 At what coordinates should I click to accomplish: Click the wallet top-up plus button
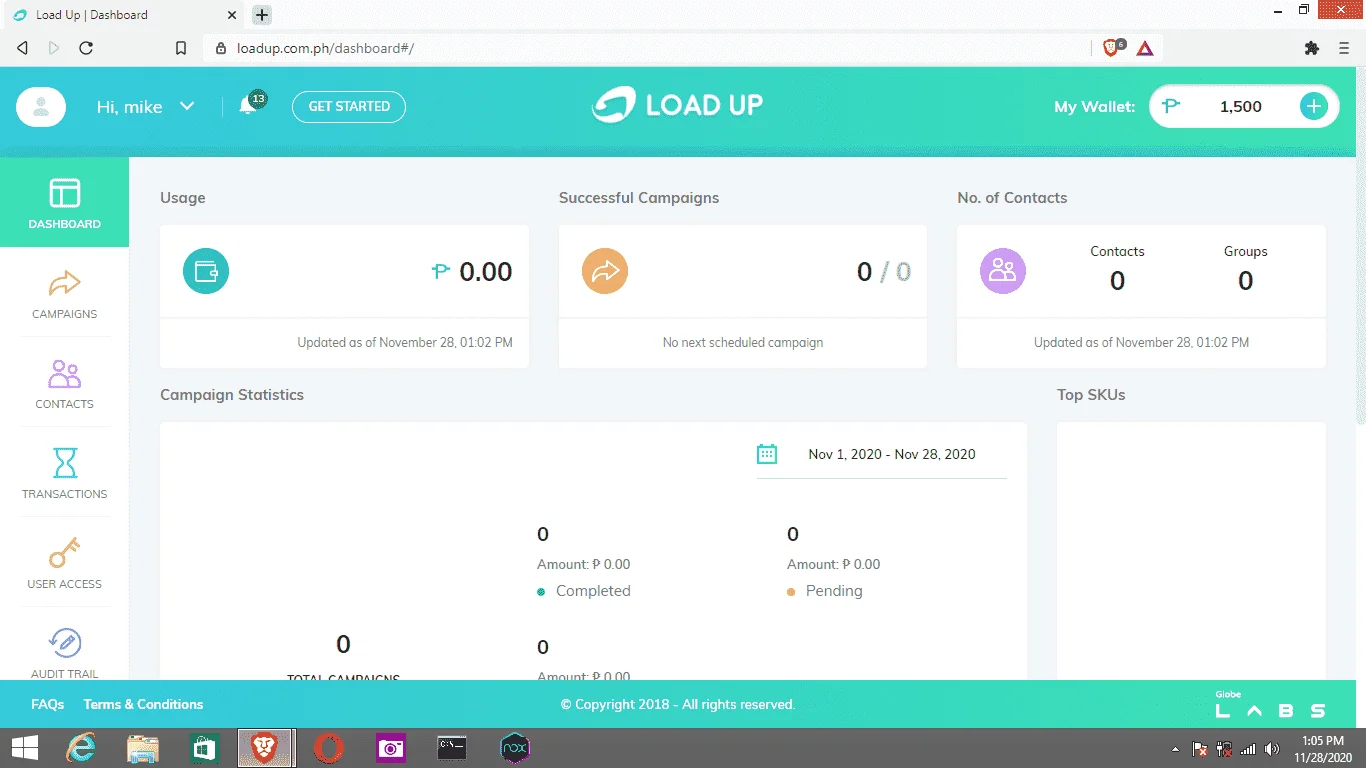click(1314, 106)
